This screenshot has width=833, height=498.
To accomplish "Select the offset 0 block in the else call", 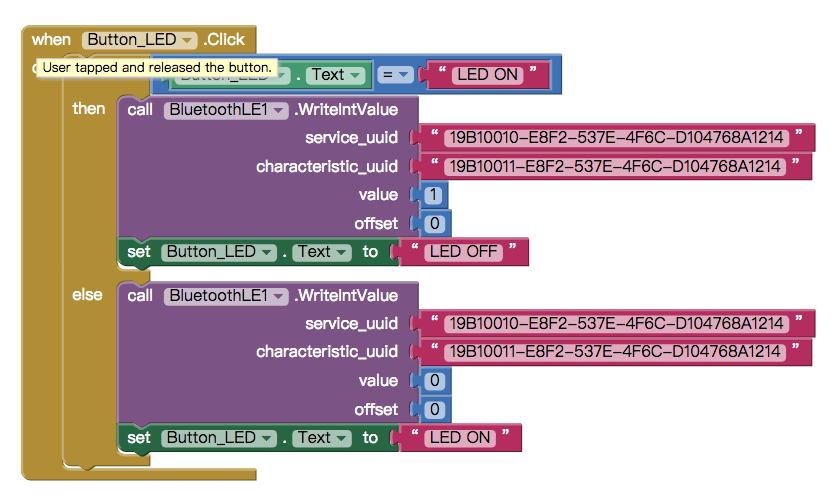I will coord(435,410).
